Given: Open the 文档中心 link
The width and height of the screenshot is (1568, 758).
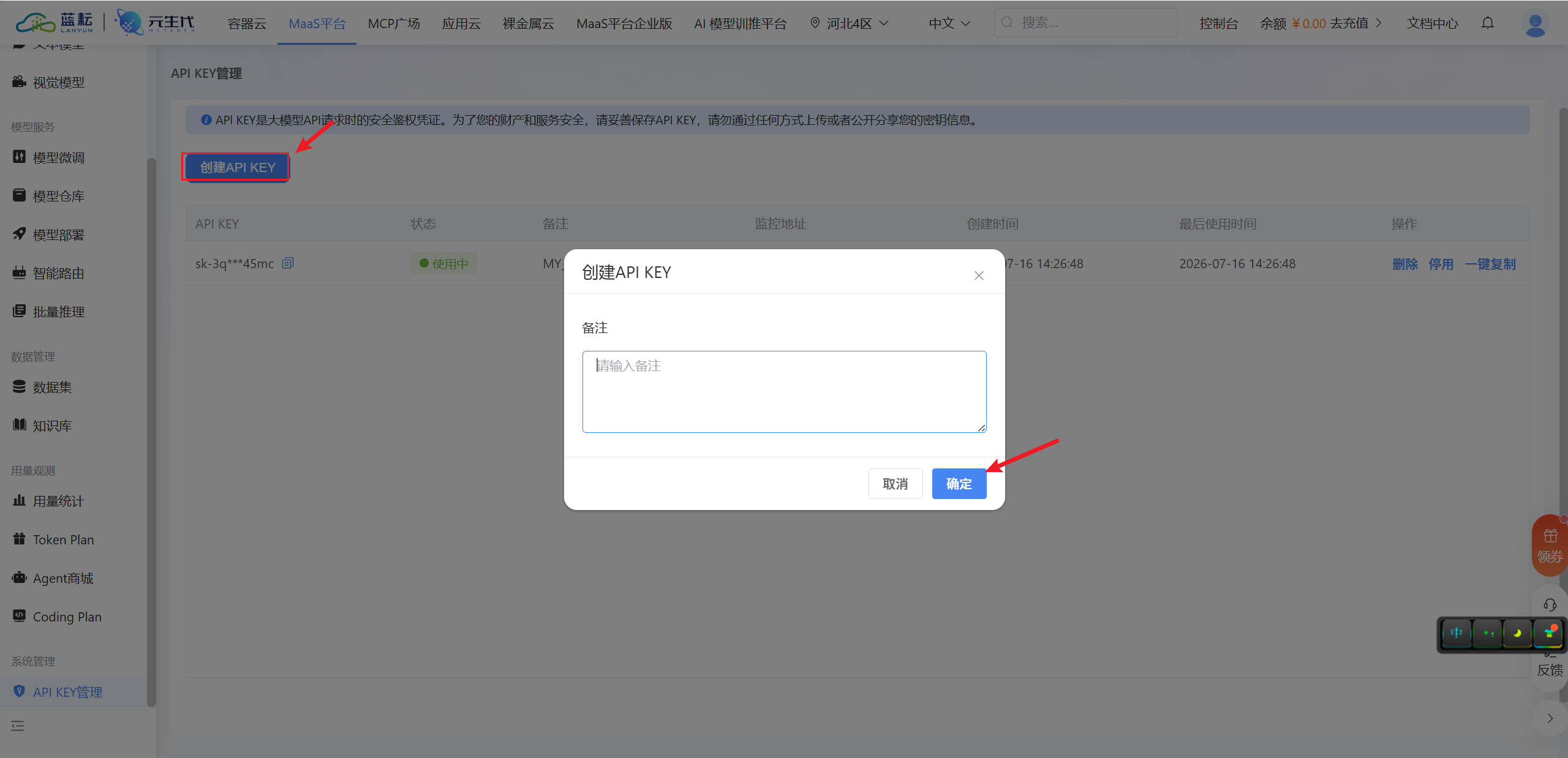Looking at the screenshot, I should tap(1432, 23).
